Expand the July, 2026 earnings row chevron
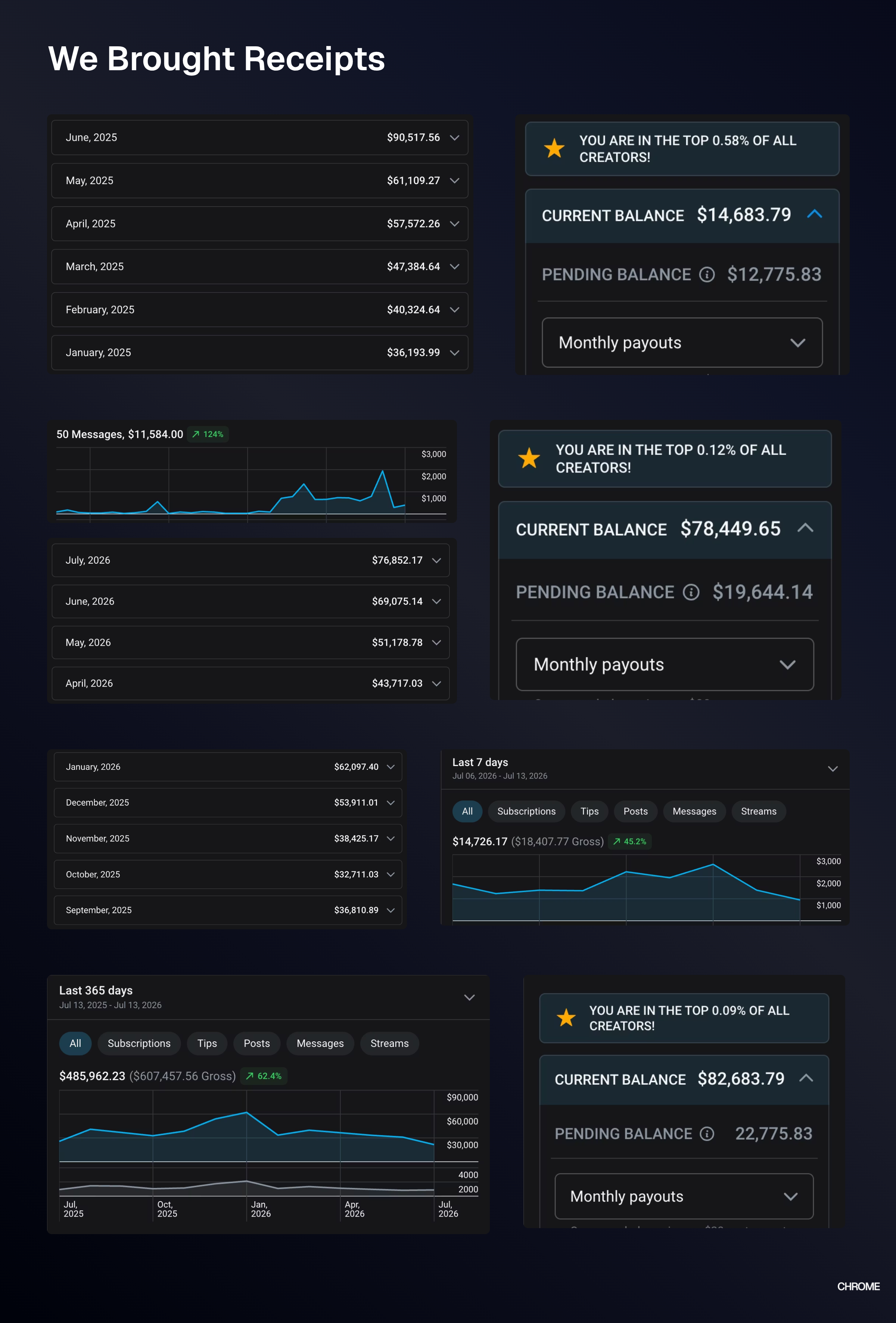896x1323 pixels. 436,560
